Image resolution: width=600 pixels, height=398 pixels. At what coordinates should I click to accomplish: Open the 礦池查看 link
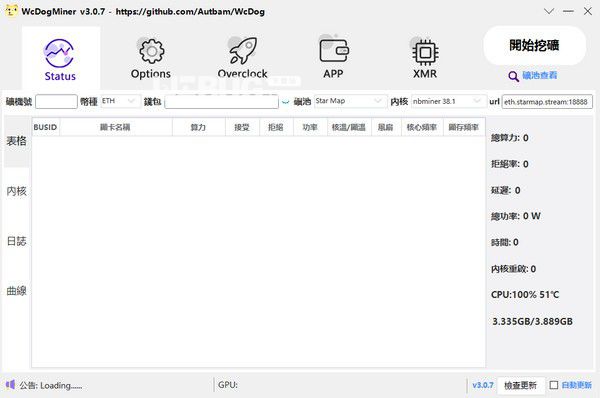click(x=540, y=76)
